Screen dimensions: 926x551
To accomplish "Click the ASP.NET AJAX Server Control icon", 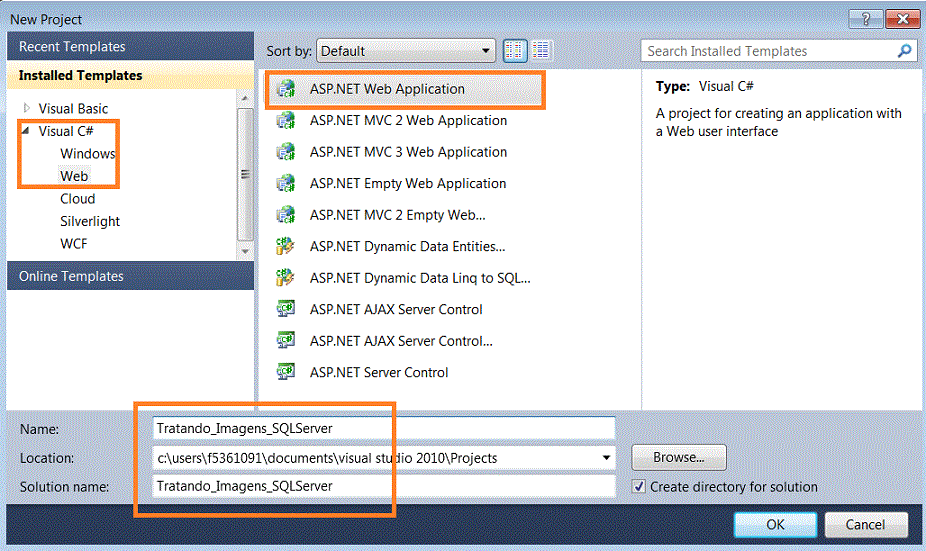I will [x=286, y=309].
